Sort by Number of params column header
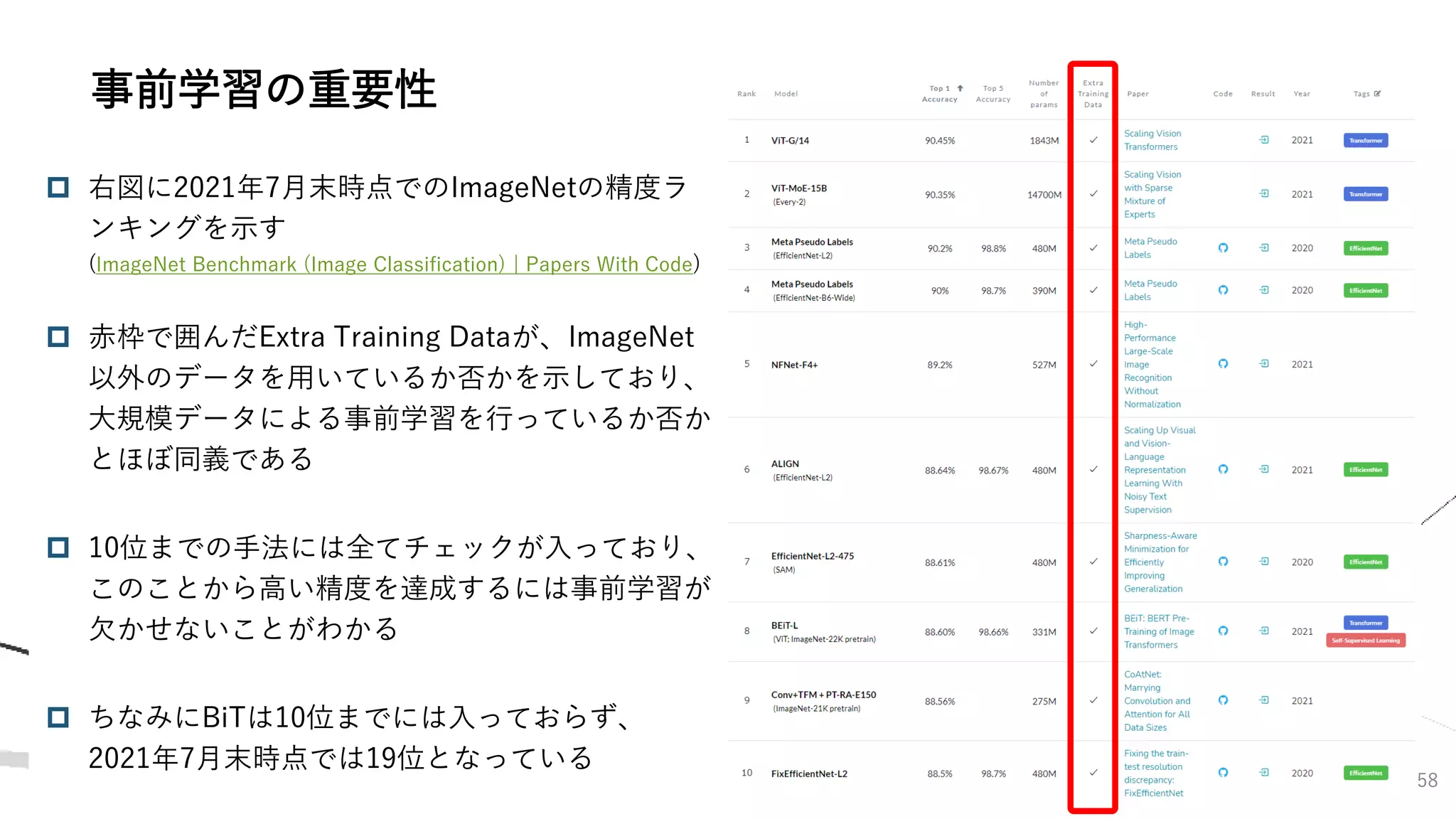The width and height of the screenshot is (1456, 819). [1044, 94]
